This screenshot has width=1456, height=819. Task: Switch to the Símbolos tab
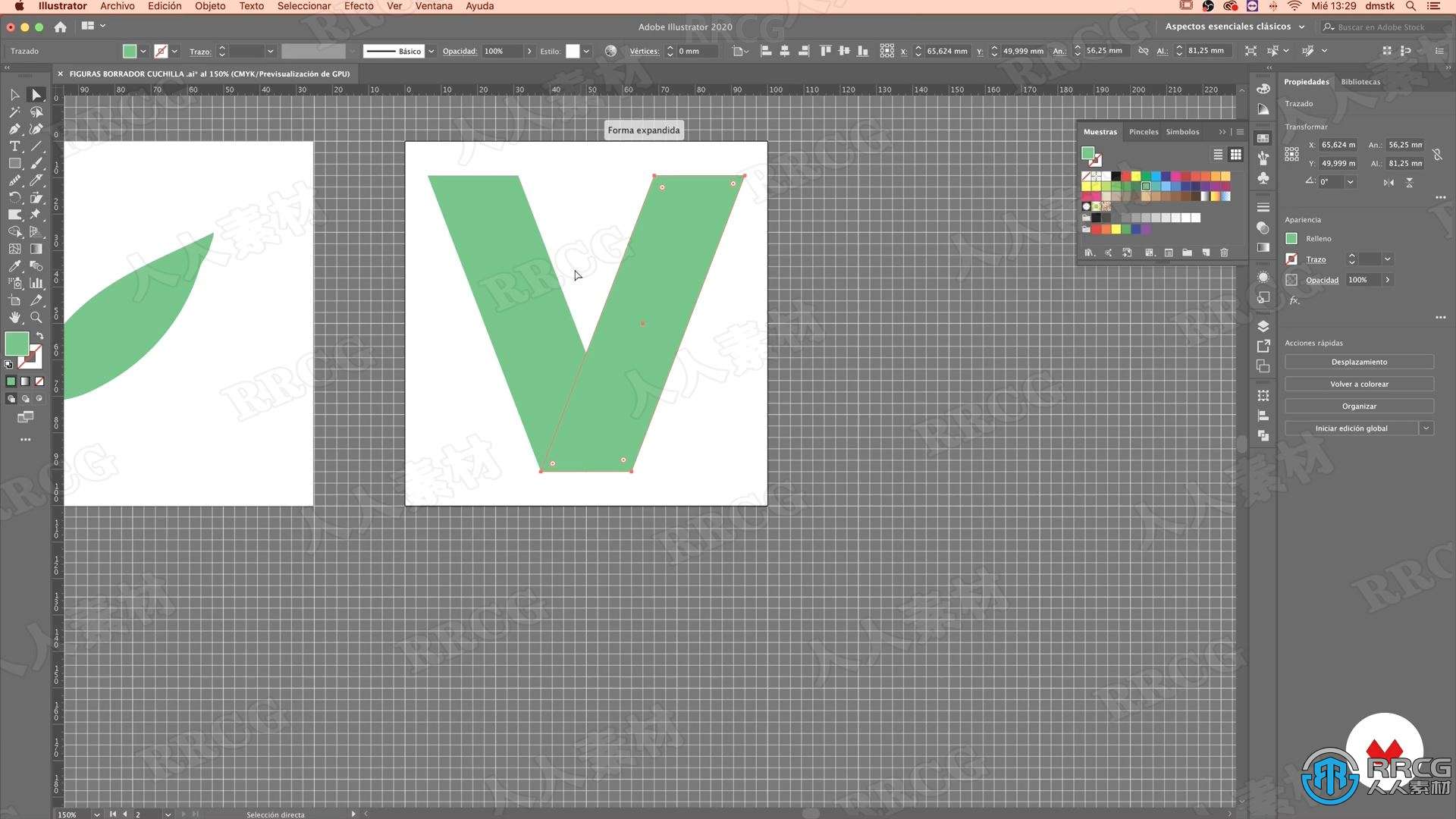pyautogui.click(x=1182, y=132)
